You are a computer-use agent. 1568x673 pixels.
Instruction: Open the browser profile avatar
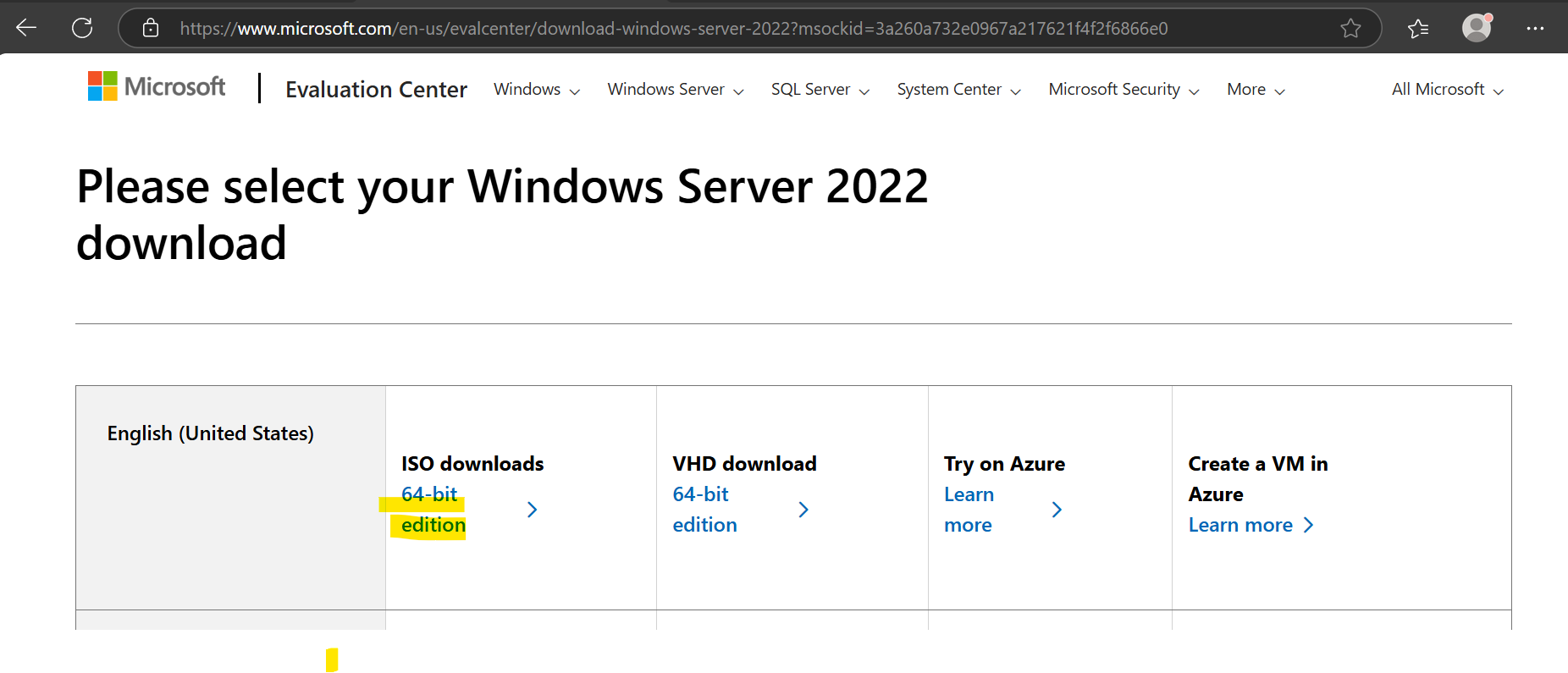[1477, 27]
